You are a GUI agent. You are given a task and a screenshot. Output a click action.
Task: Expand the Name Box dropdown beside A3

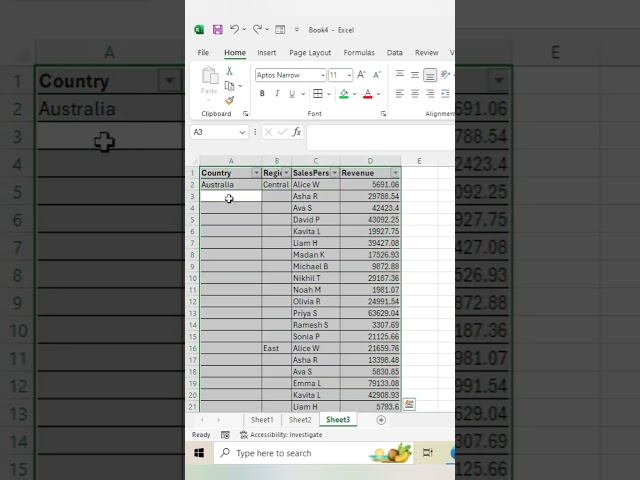pyautogui.click(x=242, y=132)
